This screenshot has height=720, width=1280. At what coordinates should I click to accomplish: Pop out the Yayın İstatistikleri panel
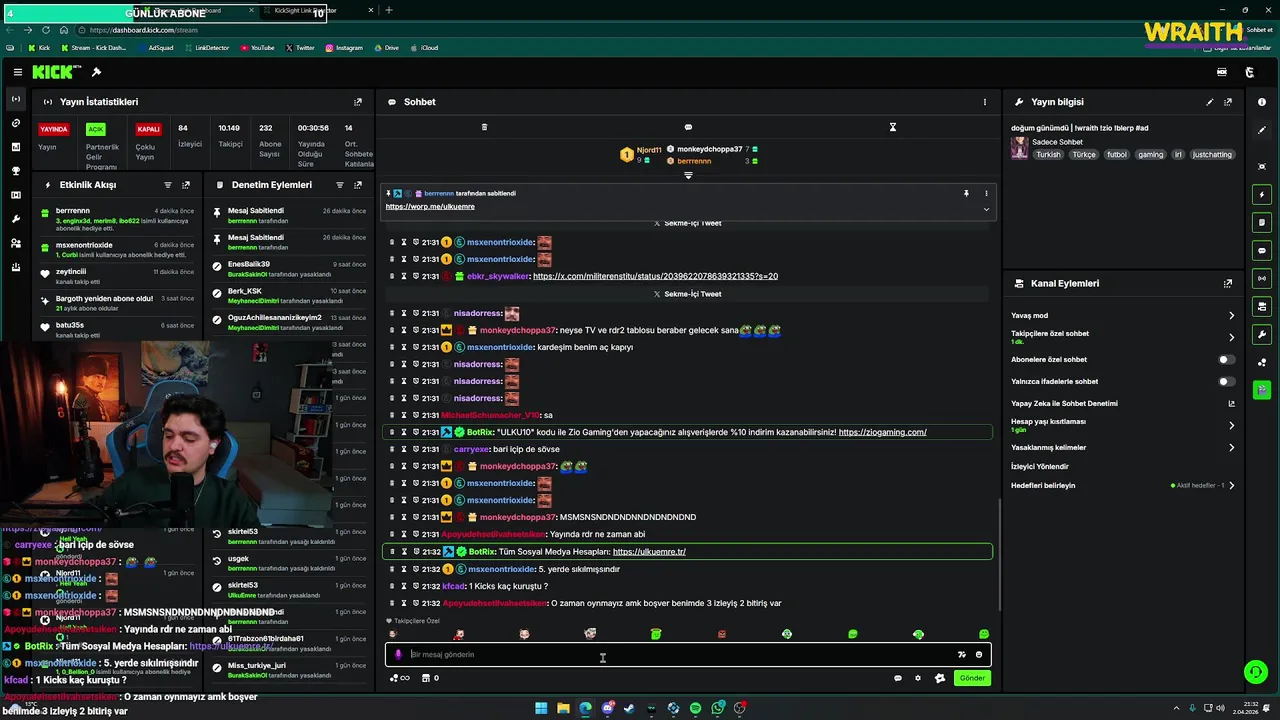pyautogui.click(x=357, y=102)
